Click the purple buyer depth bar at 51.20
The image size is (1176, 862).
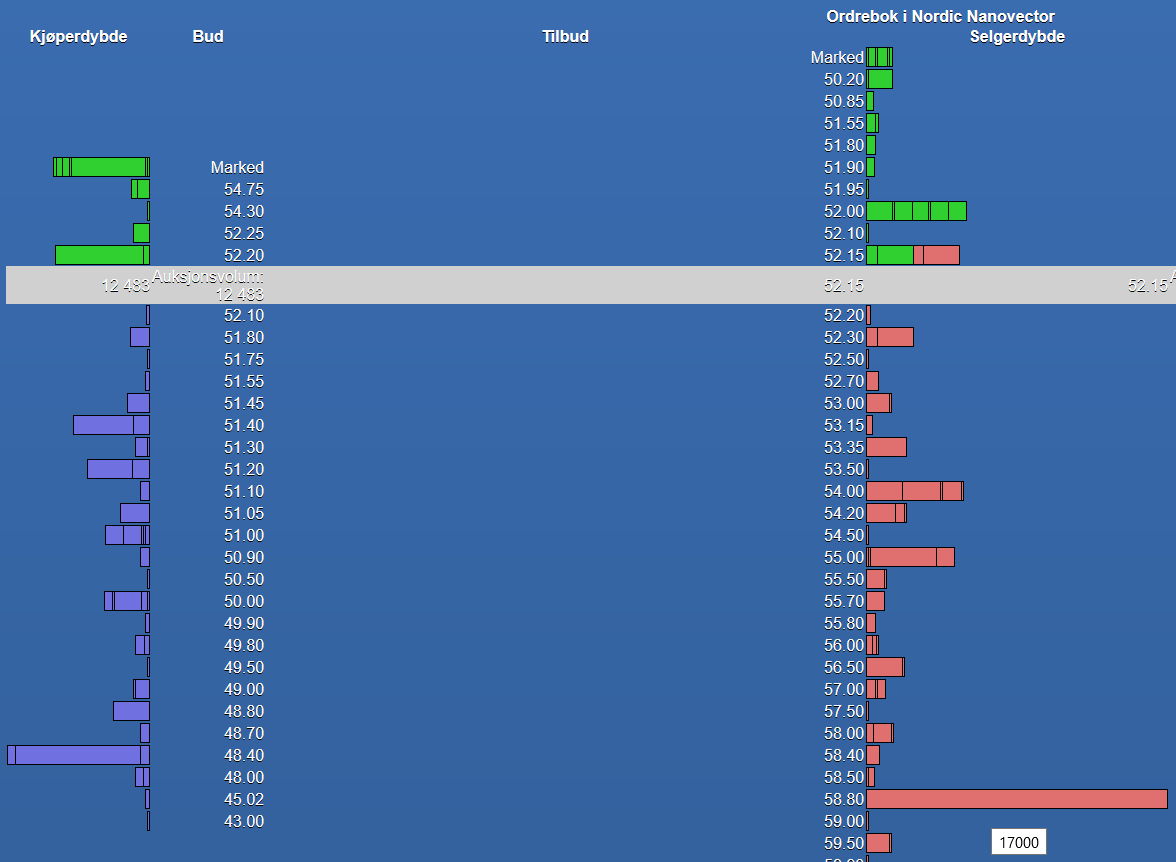(x=118, y=470)
